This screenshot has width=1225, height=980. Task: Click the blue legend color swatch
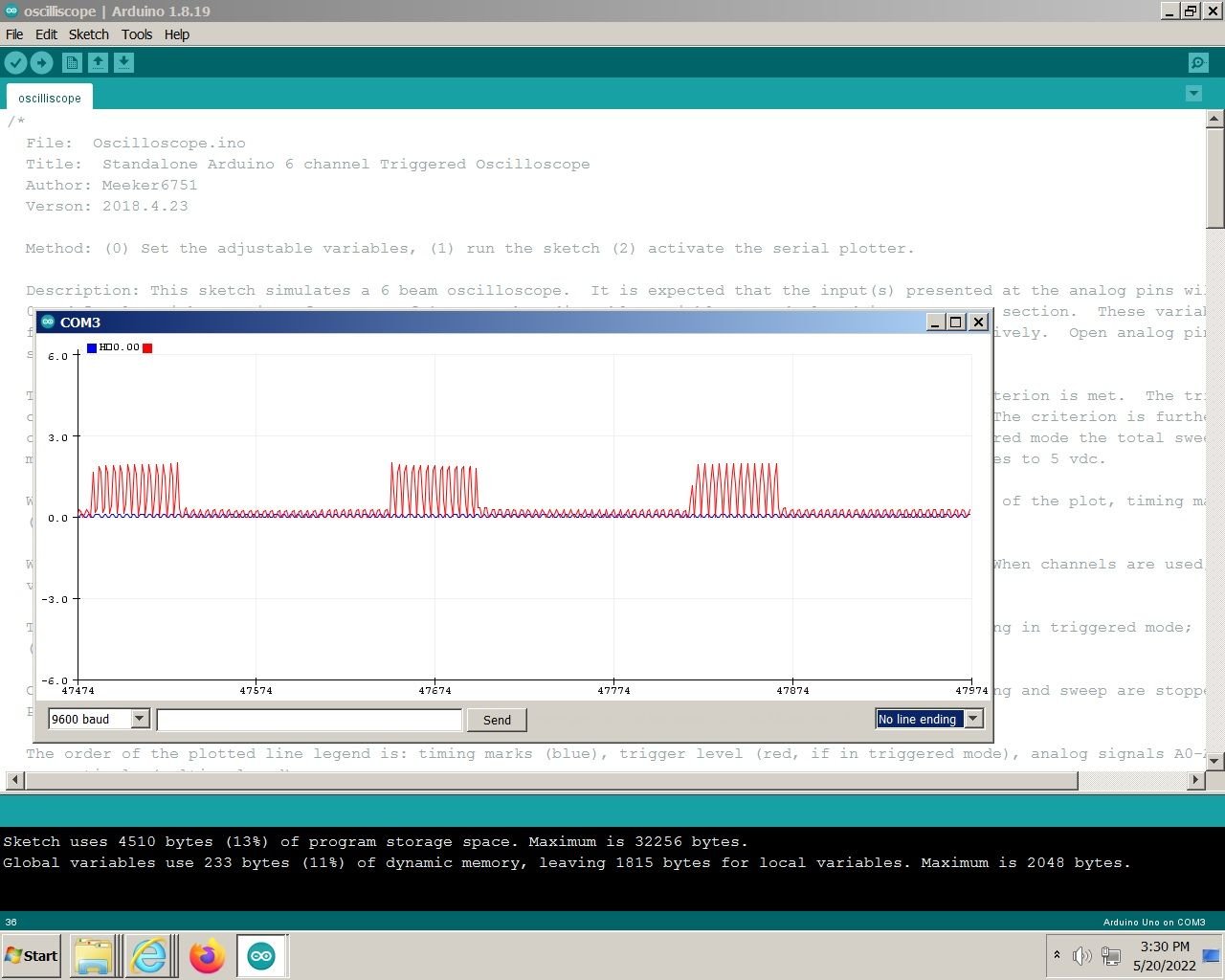pos(92,348)
